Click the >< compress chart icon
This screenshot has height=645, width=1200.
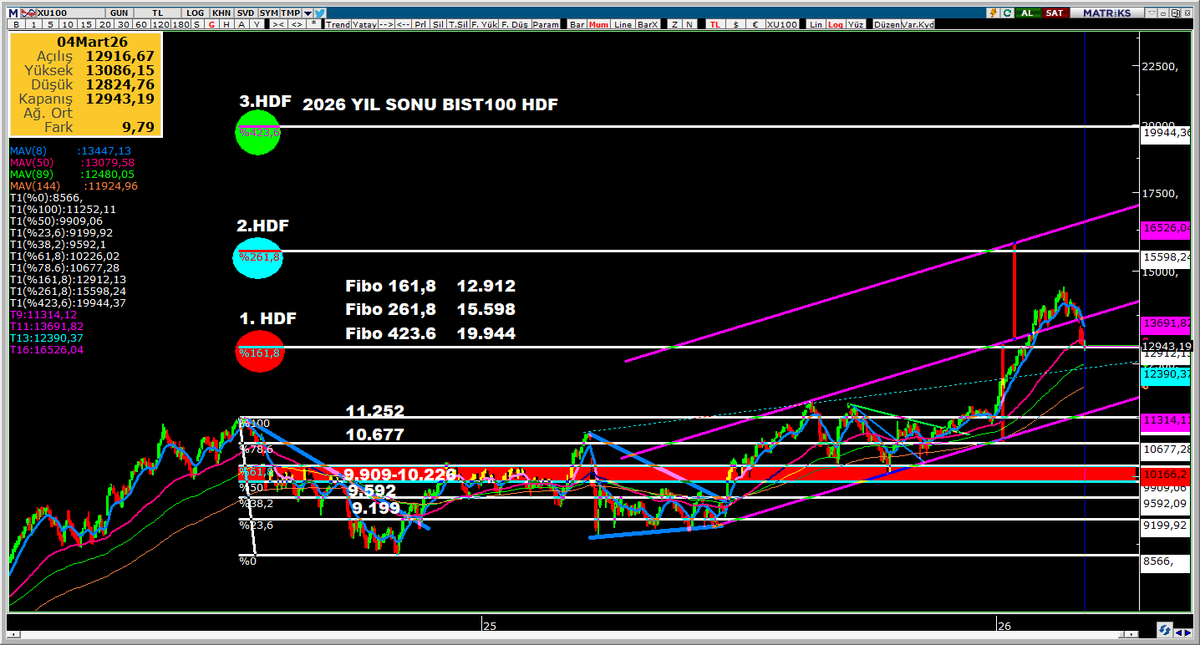coord(278,24)
